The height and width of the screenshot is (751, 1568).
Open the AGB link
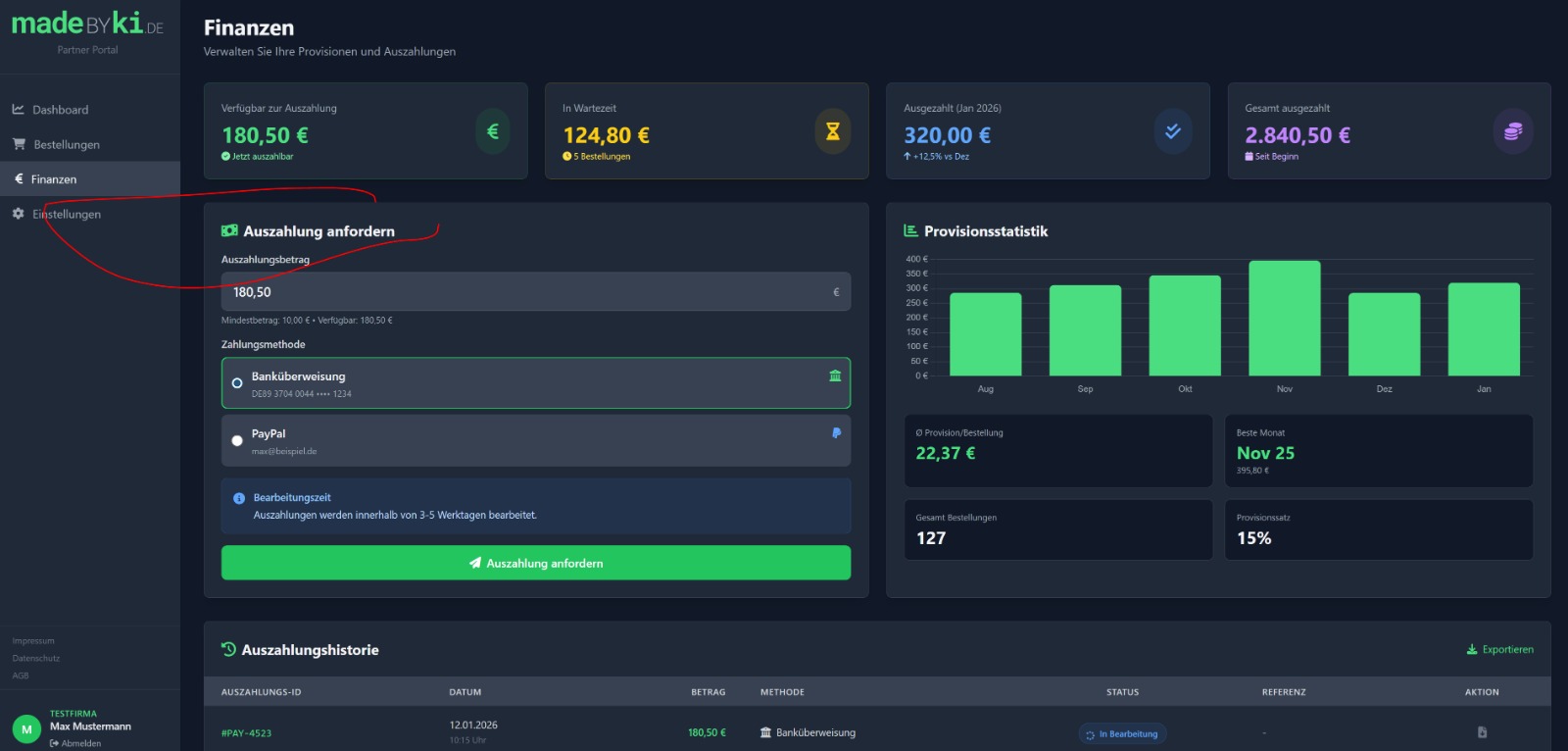click(x=21, y=676)
